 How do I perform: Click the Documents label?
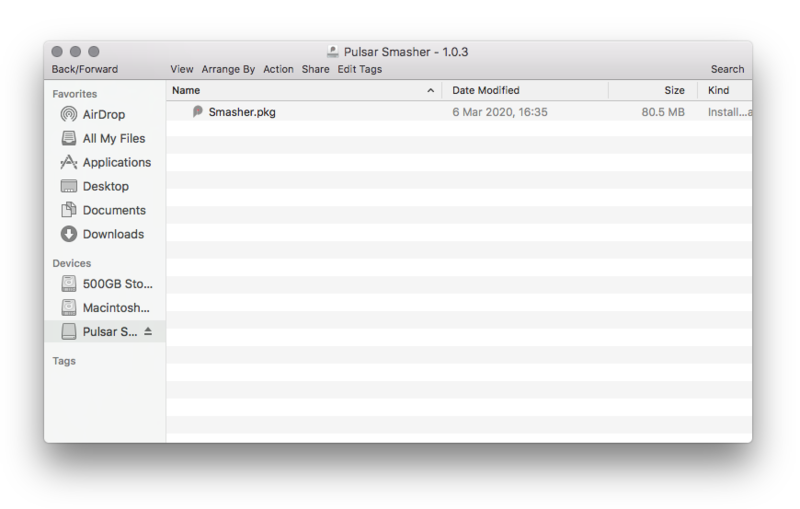point(114,210)
